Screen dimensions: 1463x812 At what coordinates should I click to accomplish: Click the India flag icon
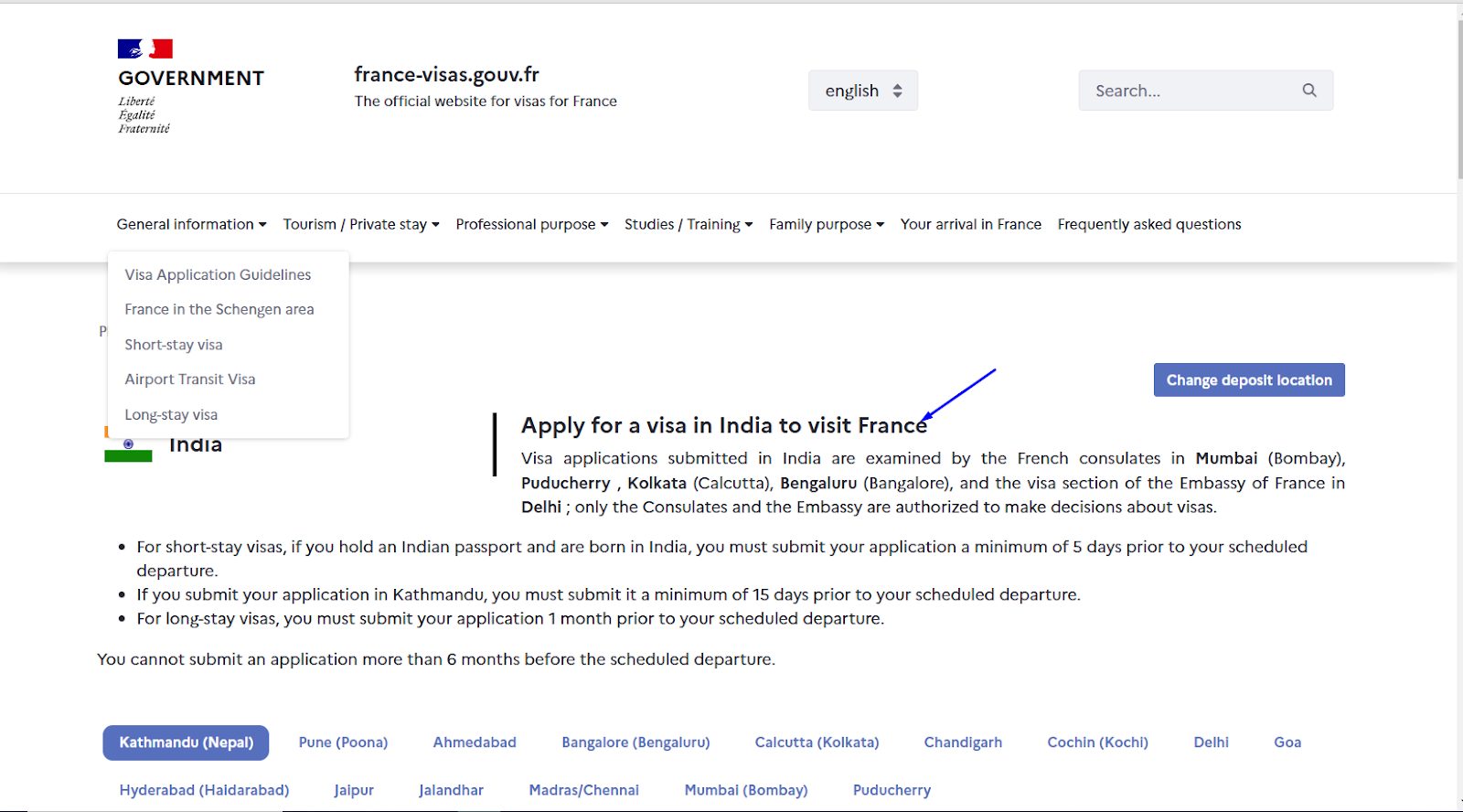click(128, 444)
